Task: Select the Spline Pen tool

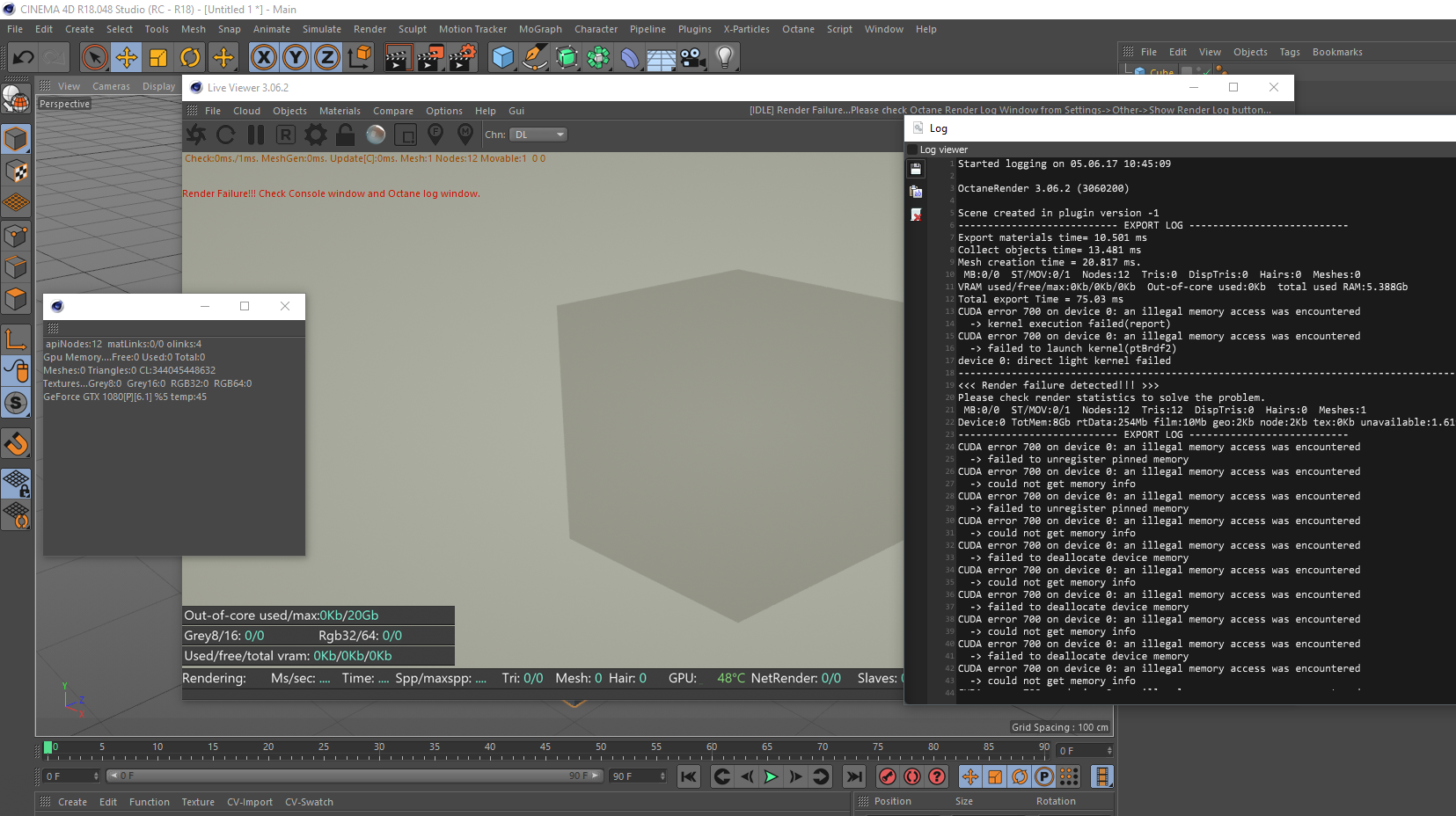Action: tap(534, 58)
